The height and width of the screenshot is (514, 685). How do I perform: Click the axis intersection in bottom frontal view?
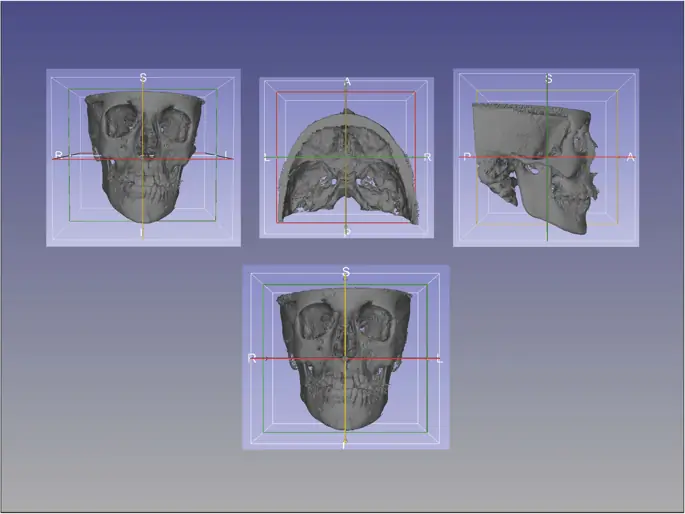pos(345,357)
